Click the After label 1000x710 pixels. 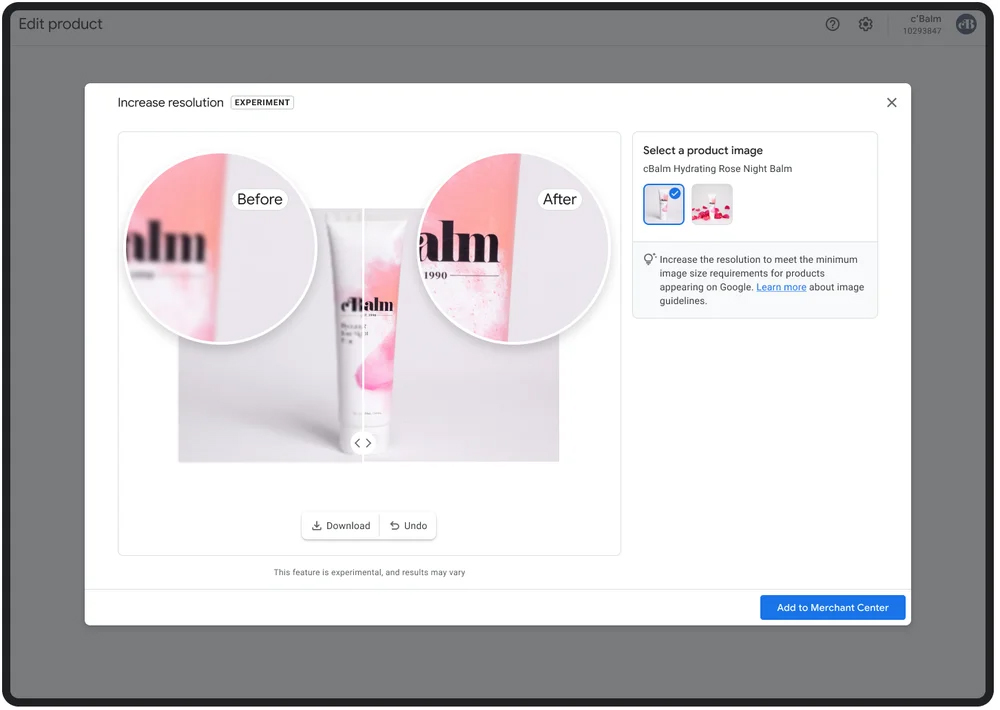pyautogui.click(x=559, y=199)
